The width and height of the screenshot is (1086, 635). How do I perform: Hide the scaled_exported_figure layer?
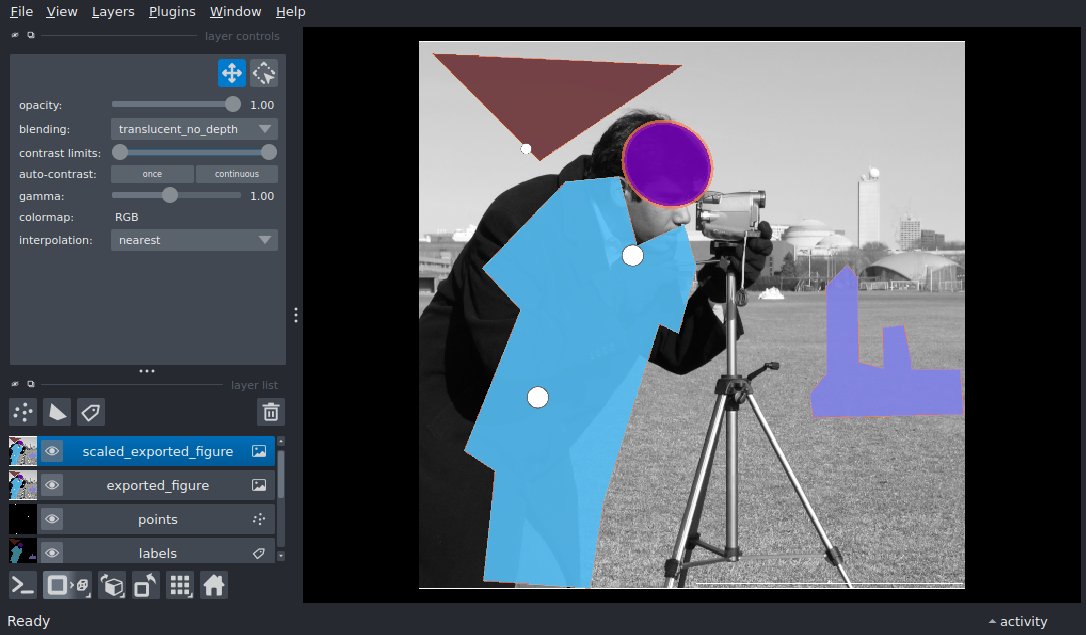coord(52,451)
